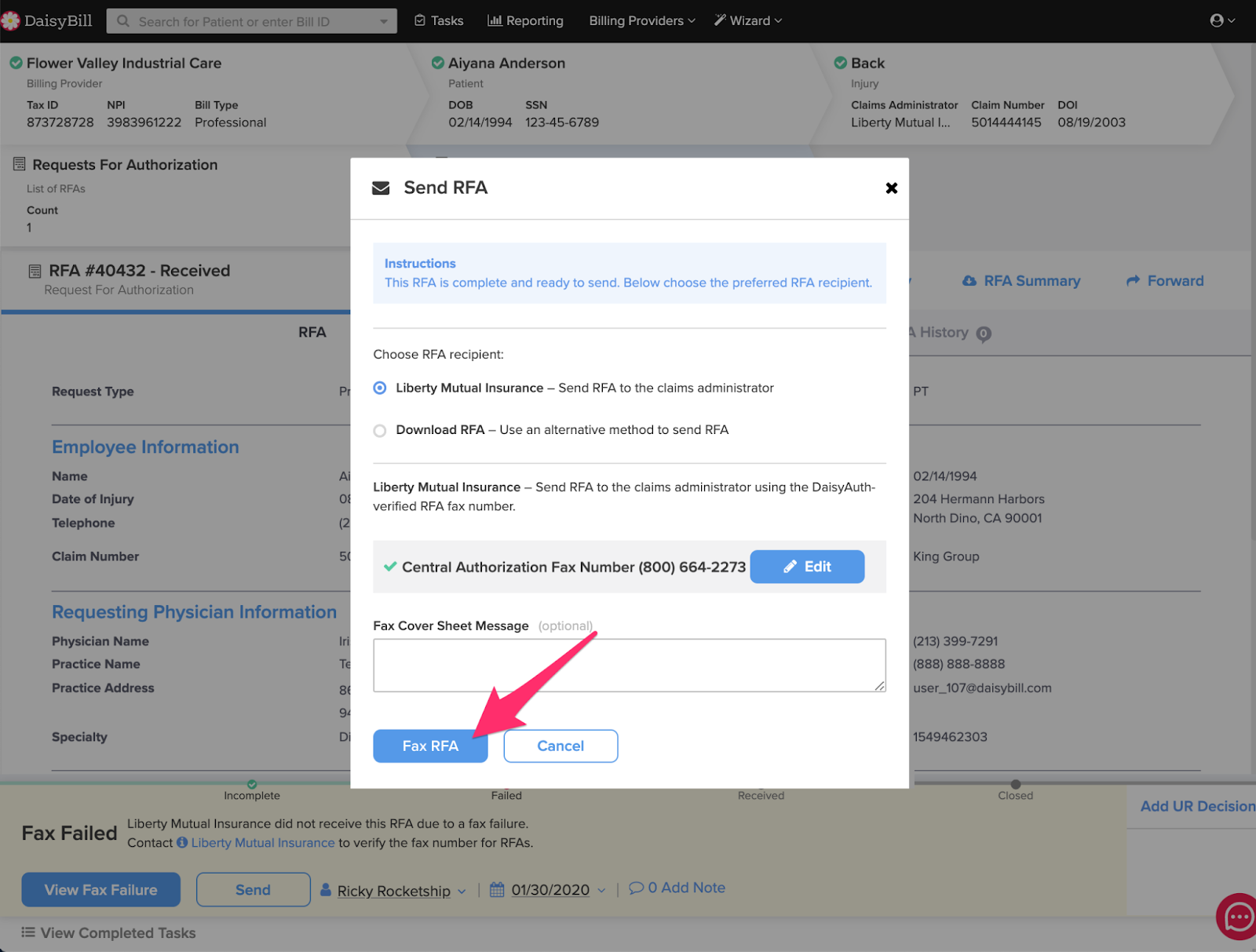The image size is (1256, 952).
Task: Click the phone number (213) 399-7291
Action: click(x=955, y=641)
